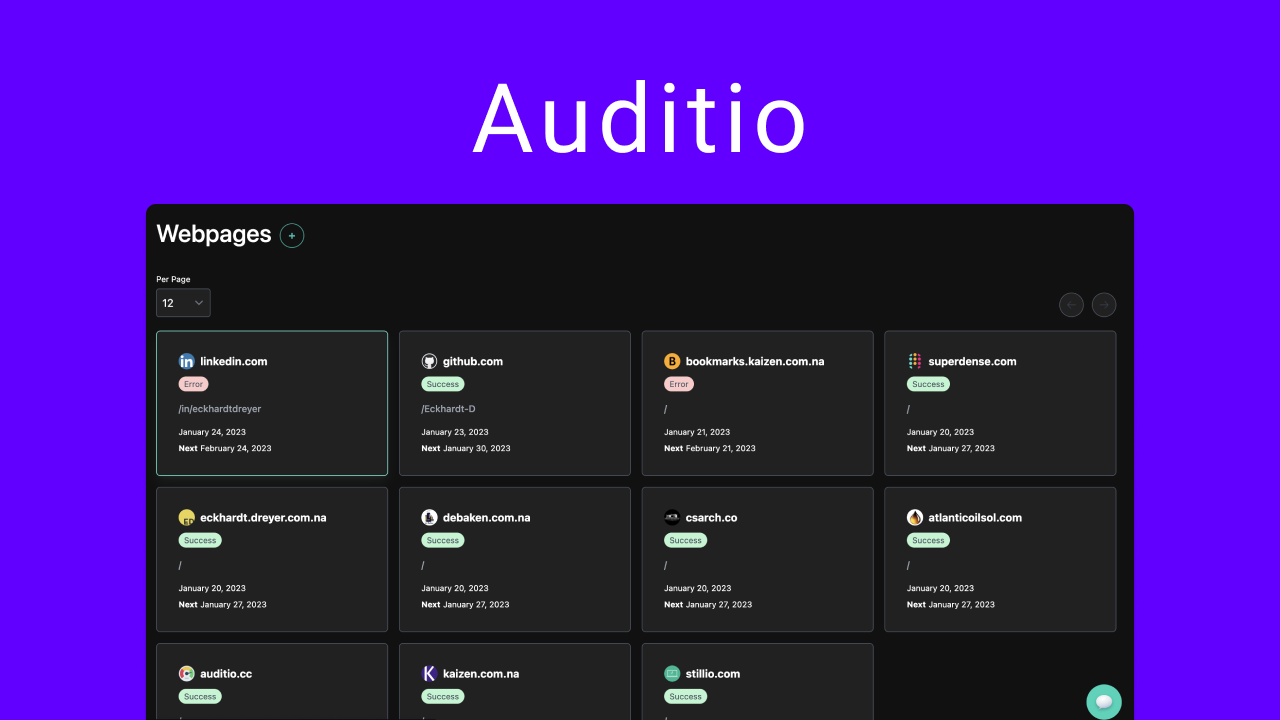
Task: Click the Success badge on stillio.com
Action: pyautogui.click(x=686, y=696)
